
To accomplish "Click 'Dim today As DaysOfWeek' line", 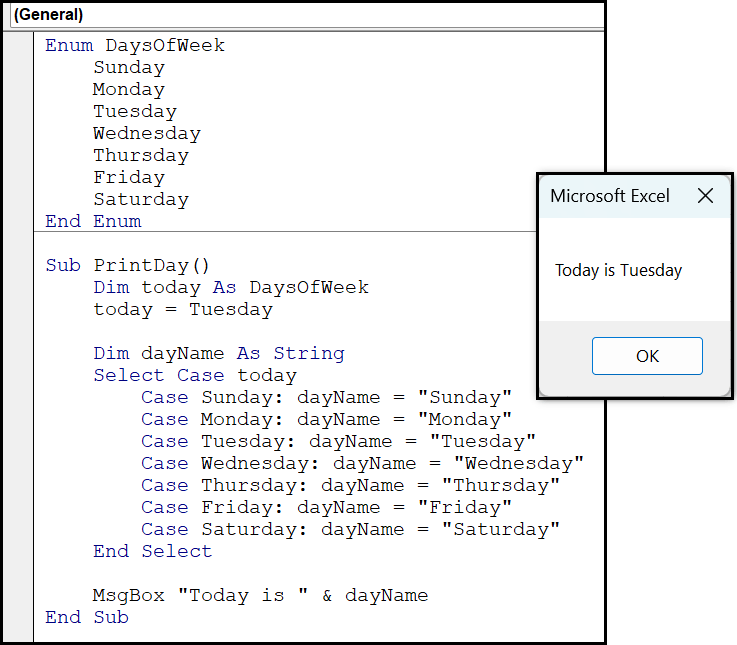I will 231,287.
